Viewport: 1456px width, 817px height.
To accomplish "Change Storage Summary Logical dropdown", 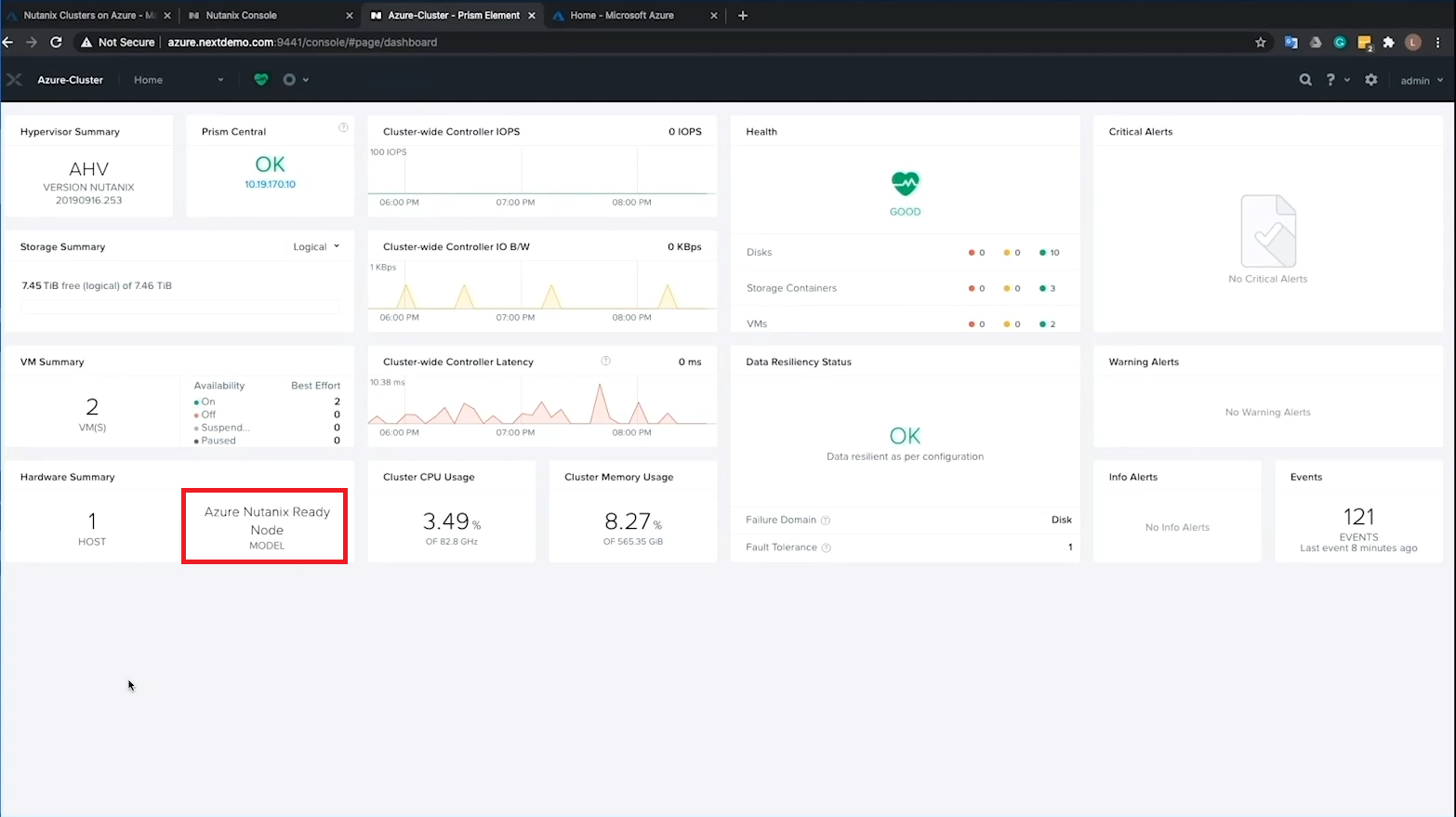I will [x=316, y=247].
